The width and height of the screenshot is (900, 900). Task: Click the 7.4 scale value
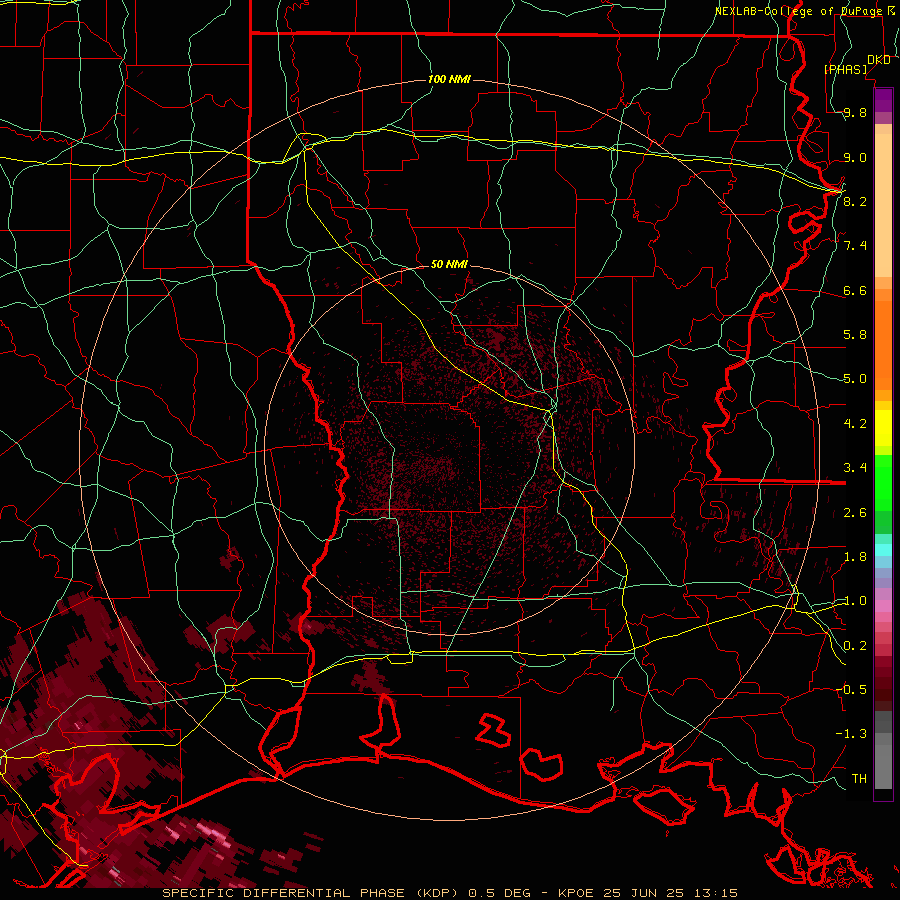[x=855, y=246]
